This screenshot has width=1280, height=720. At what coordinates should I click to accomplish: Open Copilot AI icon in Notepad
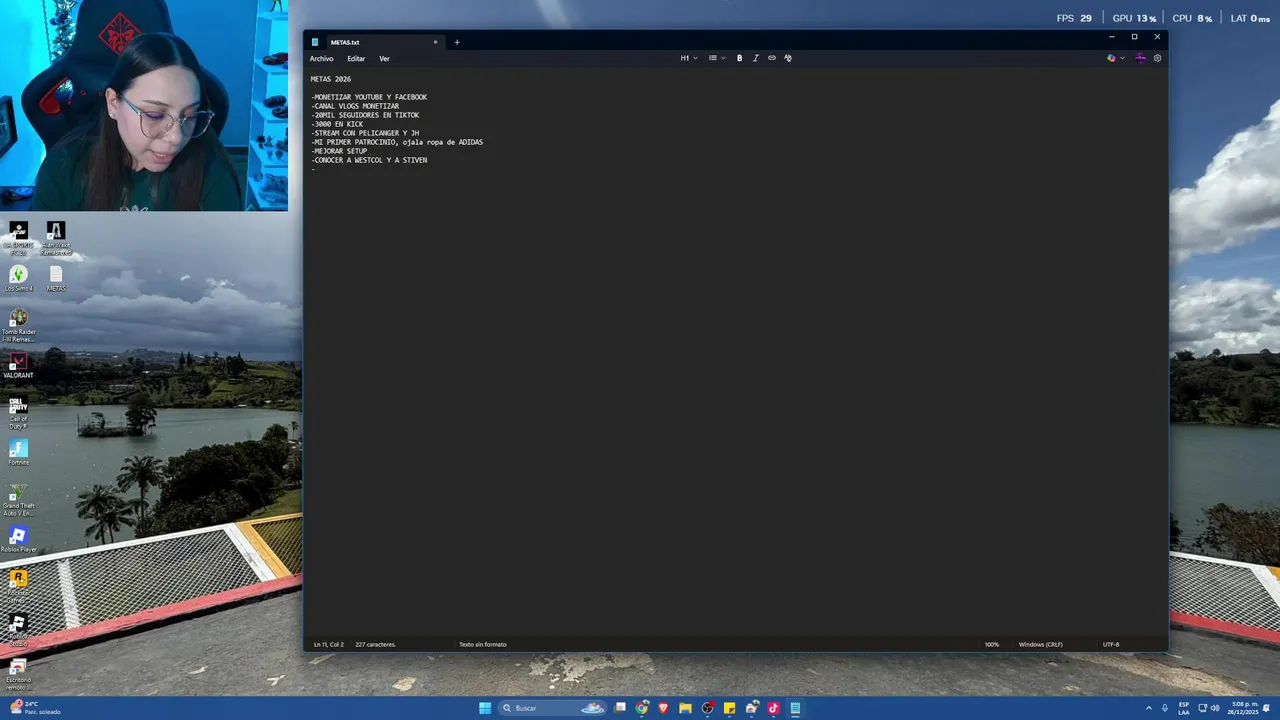1111,58
